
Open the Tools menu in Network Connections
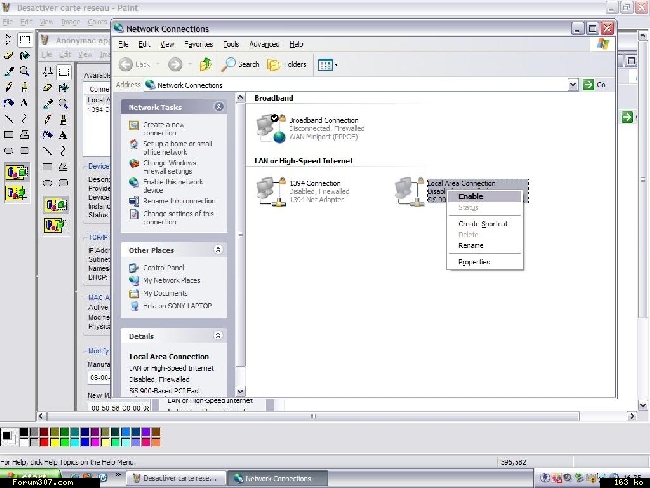click(x=231, y=44)
